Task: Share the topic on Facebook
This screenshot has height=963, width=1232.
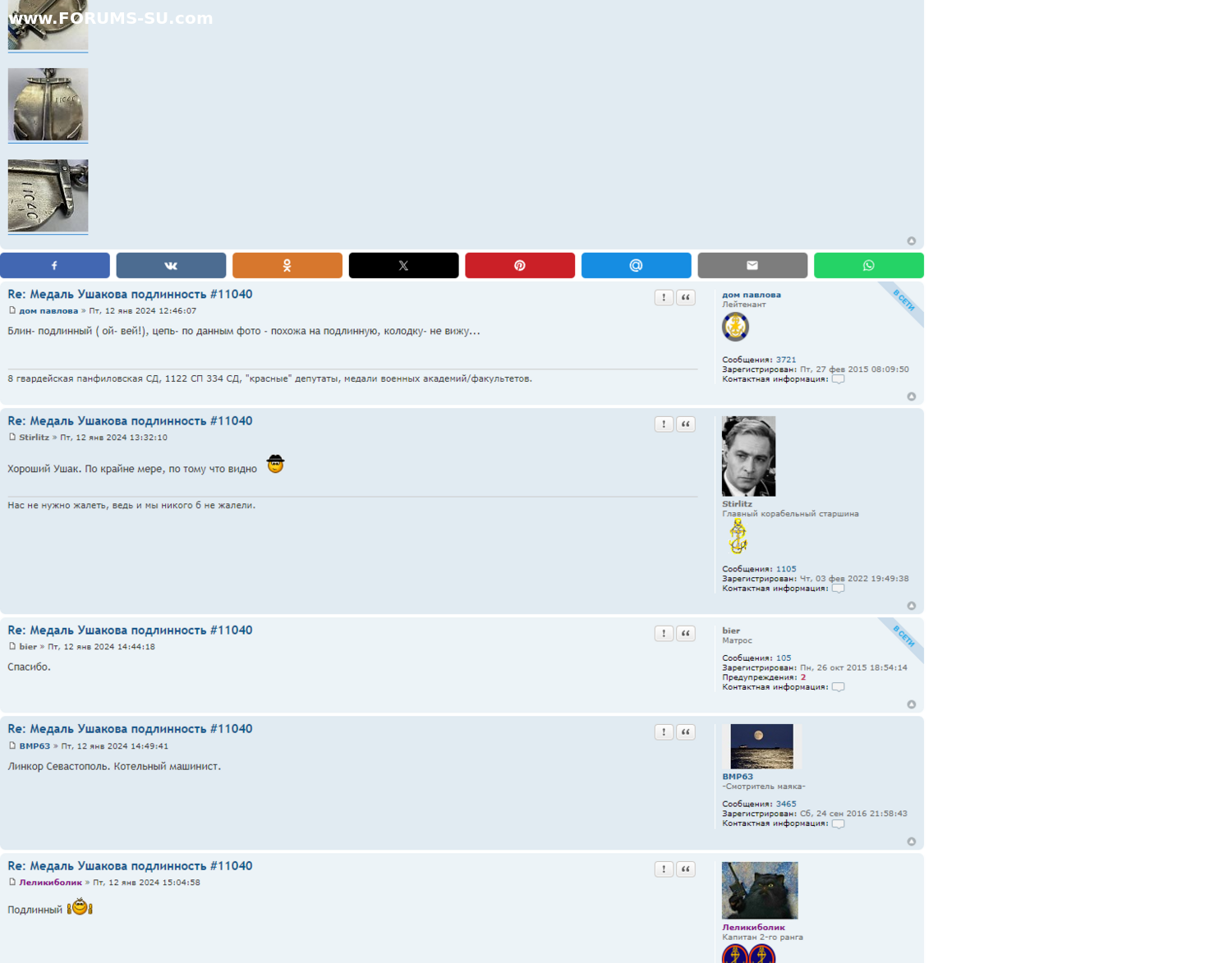Action: [54, 265]
